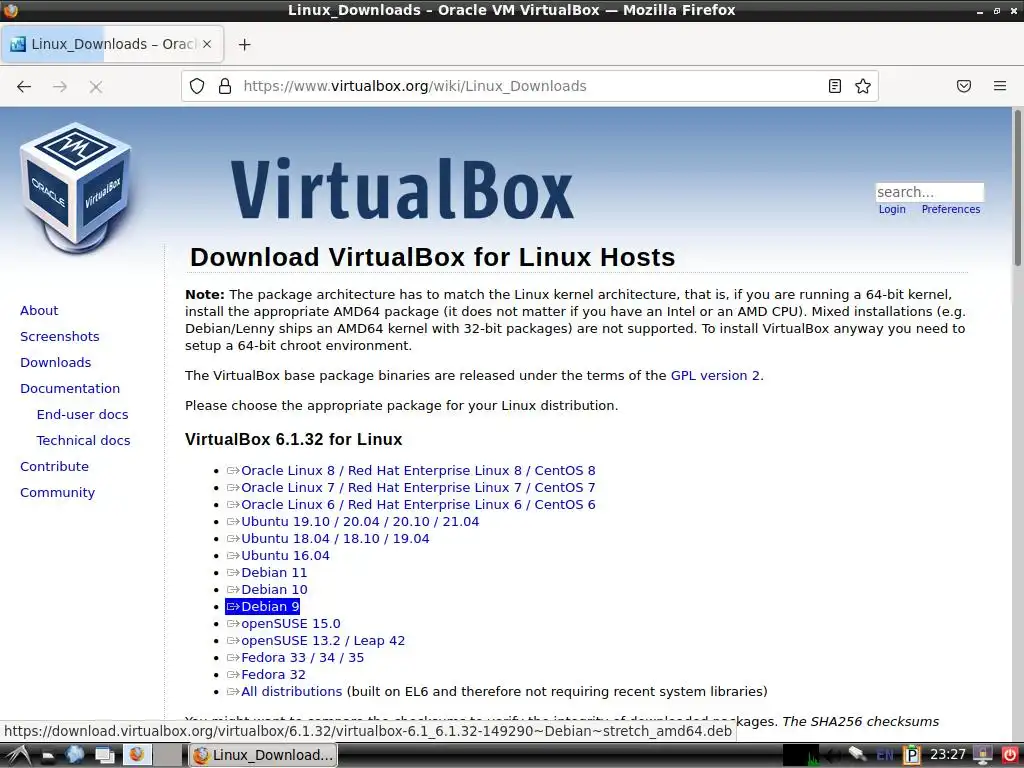Close the Linux_Downloads tab
This screenshot has height=768, width=1024.
[206, 44]
